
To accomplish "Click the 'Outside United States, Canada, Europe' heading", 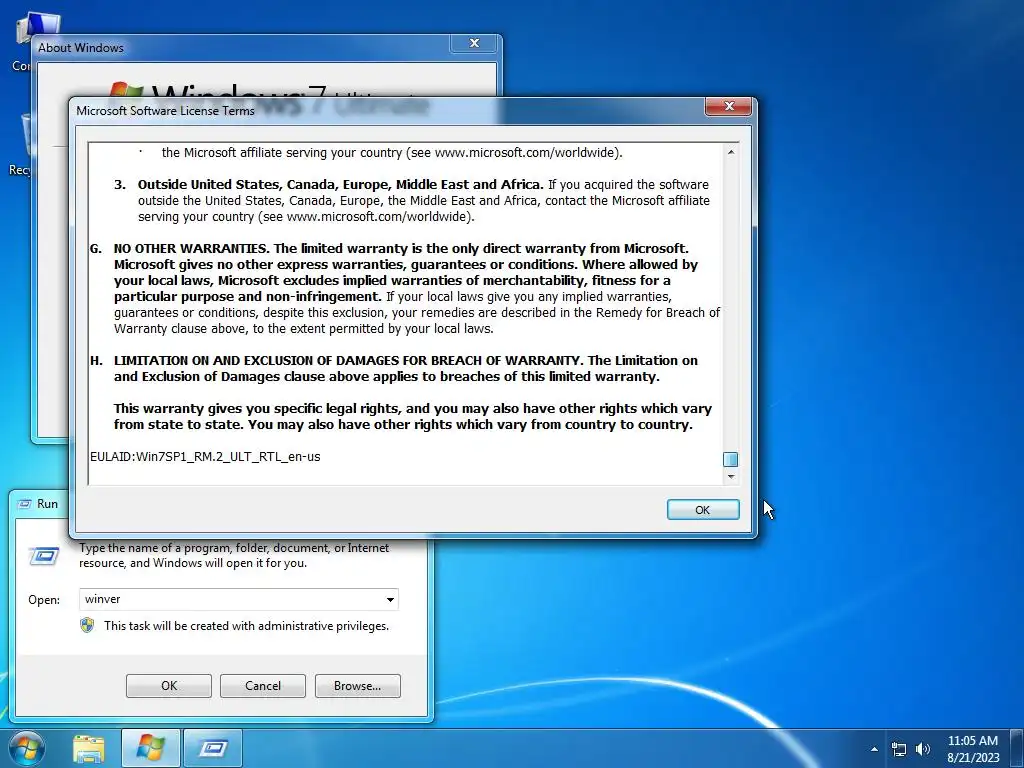I will click(x=340, y=184).
